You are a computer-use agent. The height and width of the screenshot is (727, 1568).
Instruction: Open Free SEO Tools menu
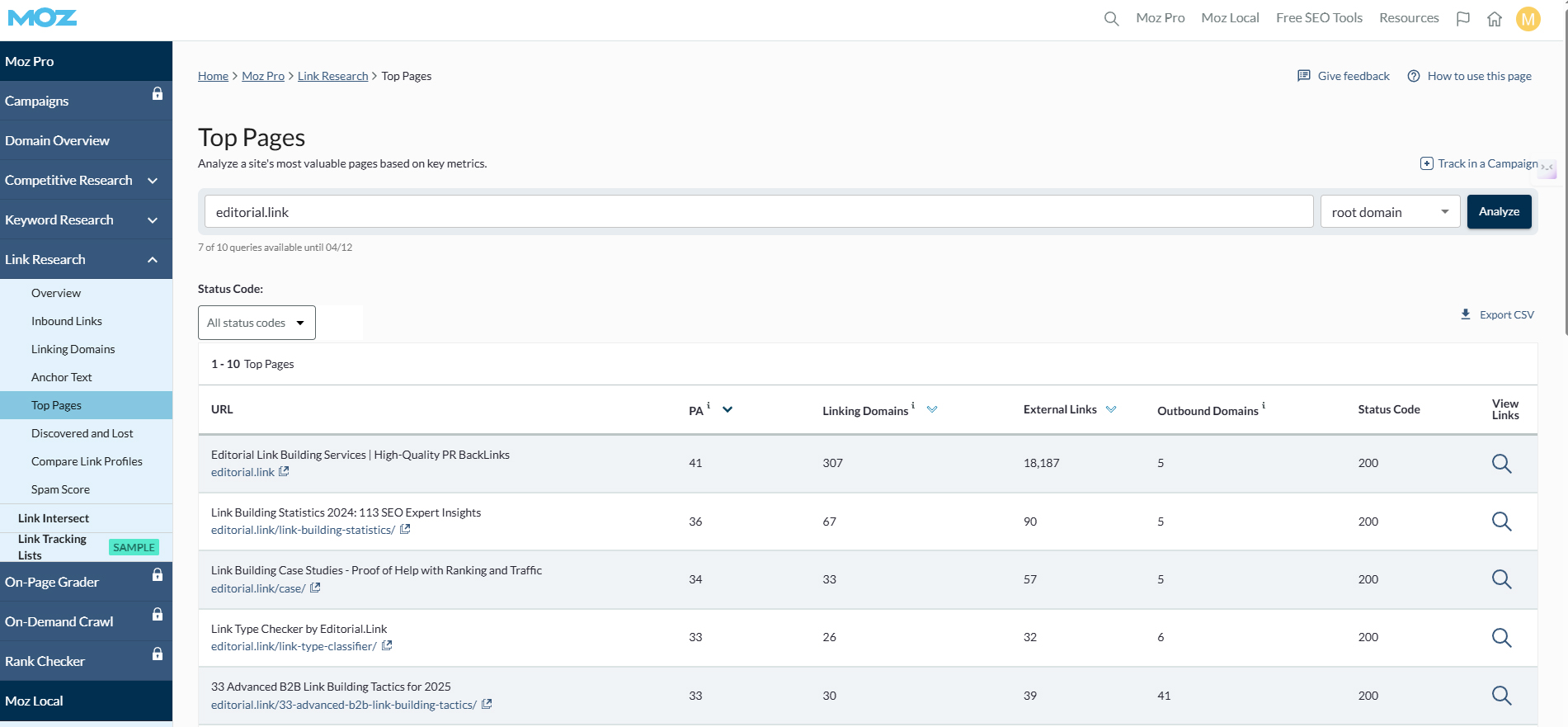tap(1319, 18)
